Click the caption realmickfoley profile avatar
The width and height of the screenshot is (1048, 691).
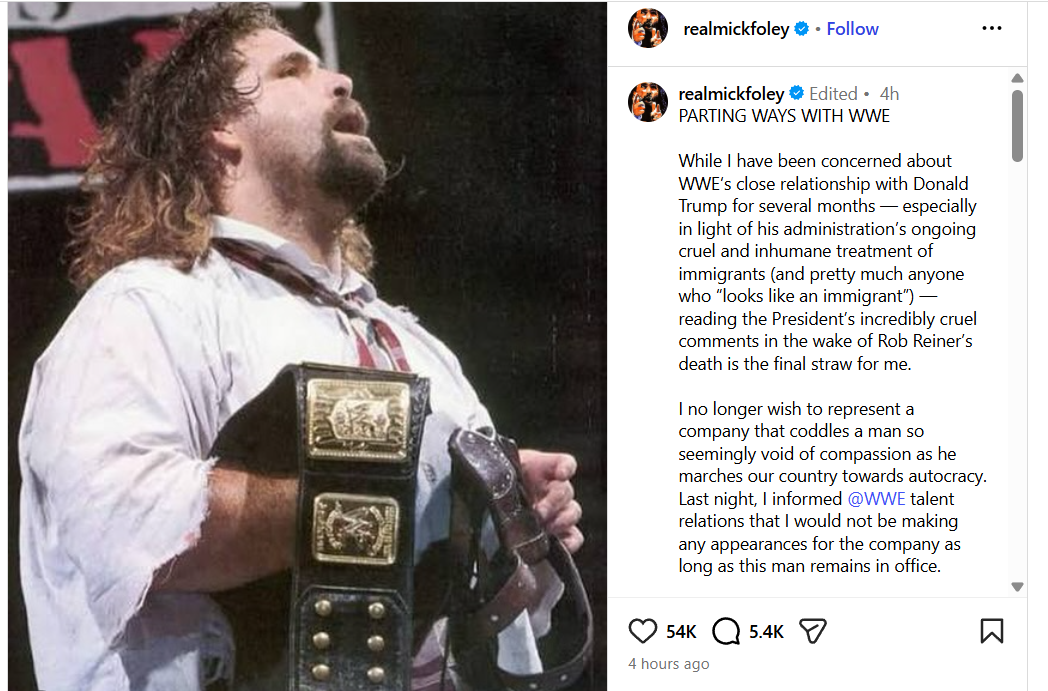[647, 102]
